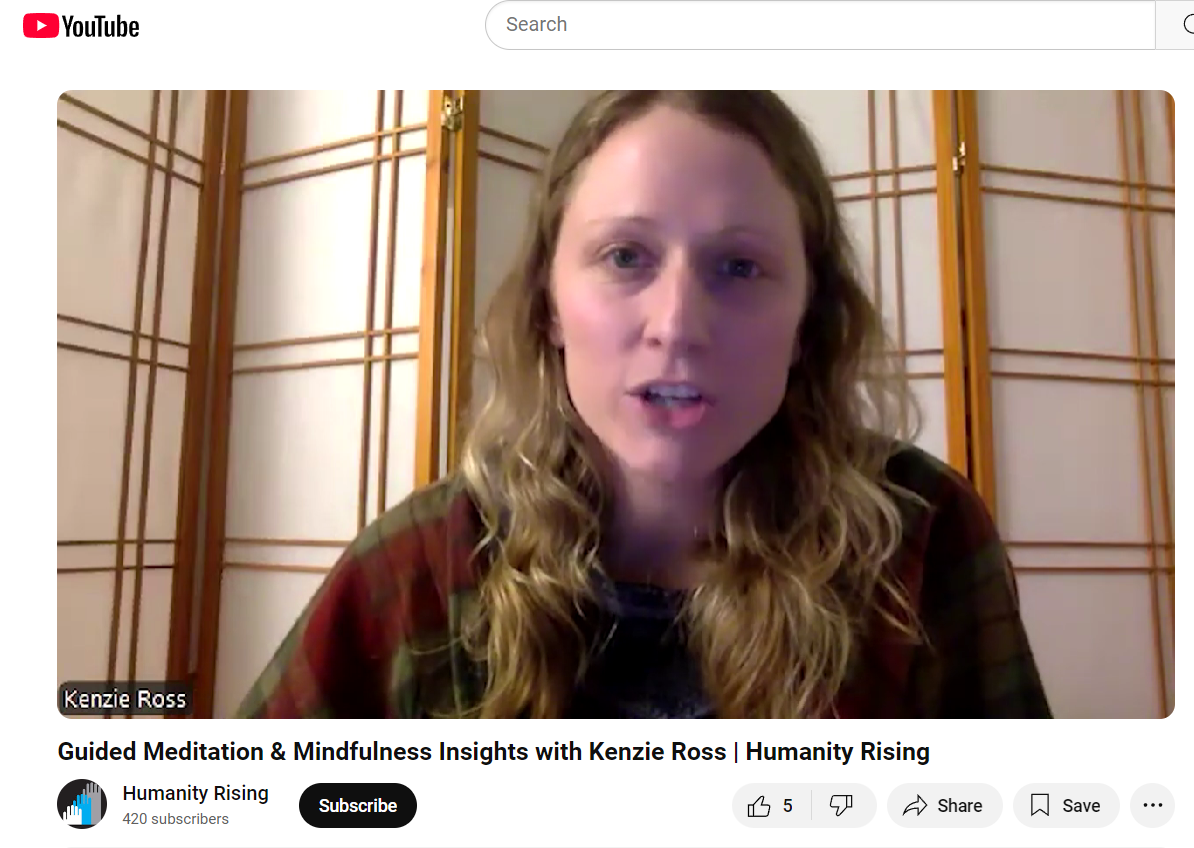Click the YouTube wordmark text
Viewport: 1194px width, 848px height.
pyautogui.click(x=101, y=27)
